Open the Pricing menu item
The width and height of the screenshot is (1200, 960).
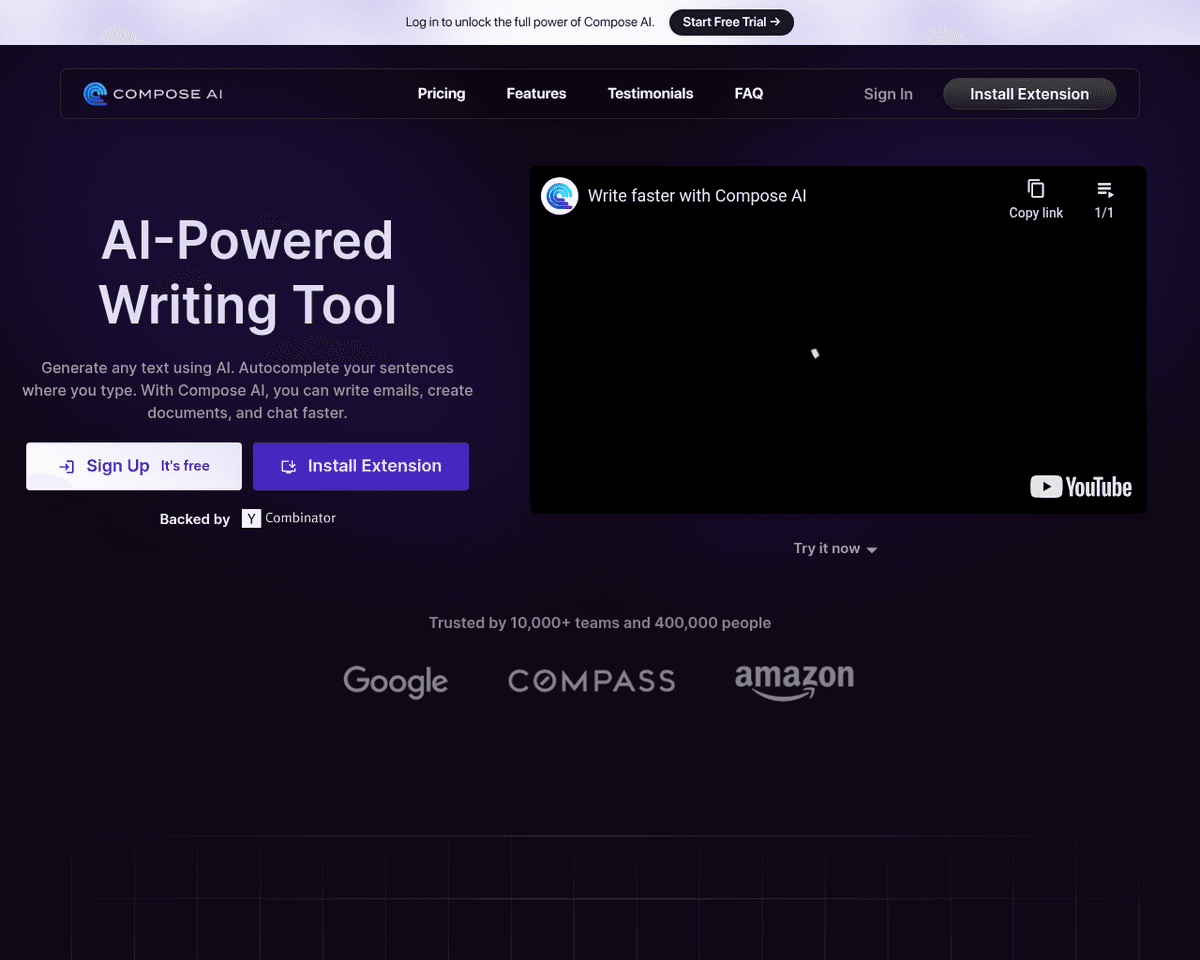441,94
